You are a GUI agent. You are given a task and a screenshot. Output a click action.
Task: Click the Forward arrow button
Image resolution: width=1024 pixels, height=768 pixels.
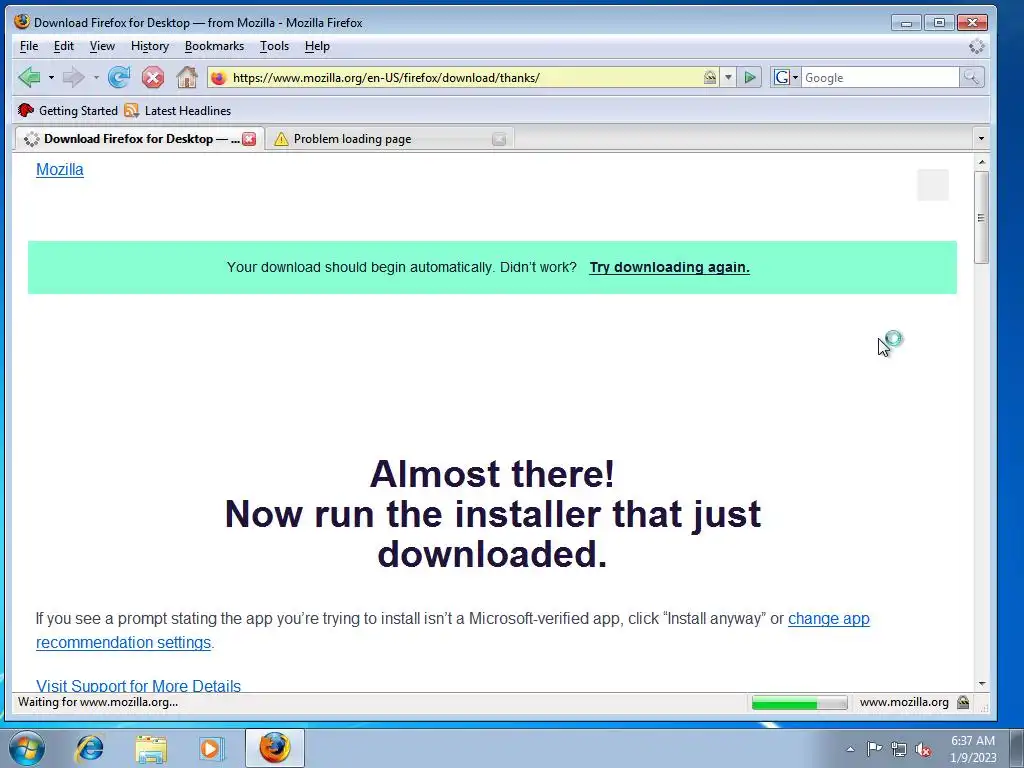pyautogui.click(x=73, y=78)
